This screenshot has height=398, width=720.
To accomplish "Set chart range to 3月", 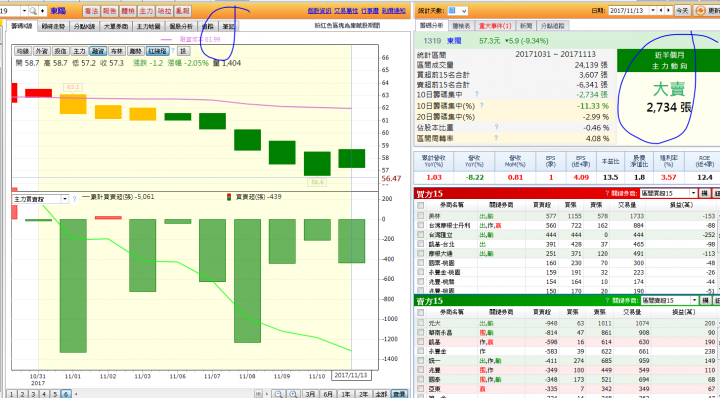I will pyautogui.click(x=311, y=394).
